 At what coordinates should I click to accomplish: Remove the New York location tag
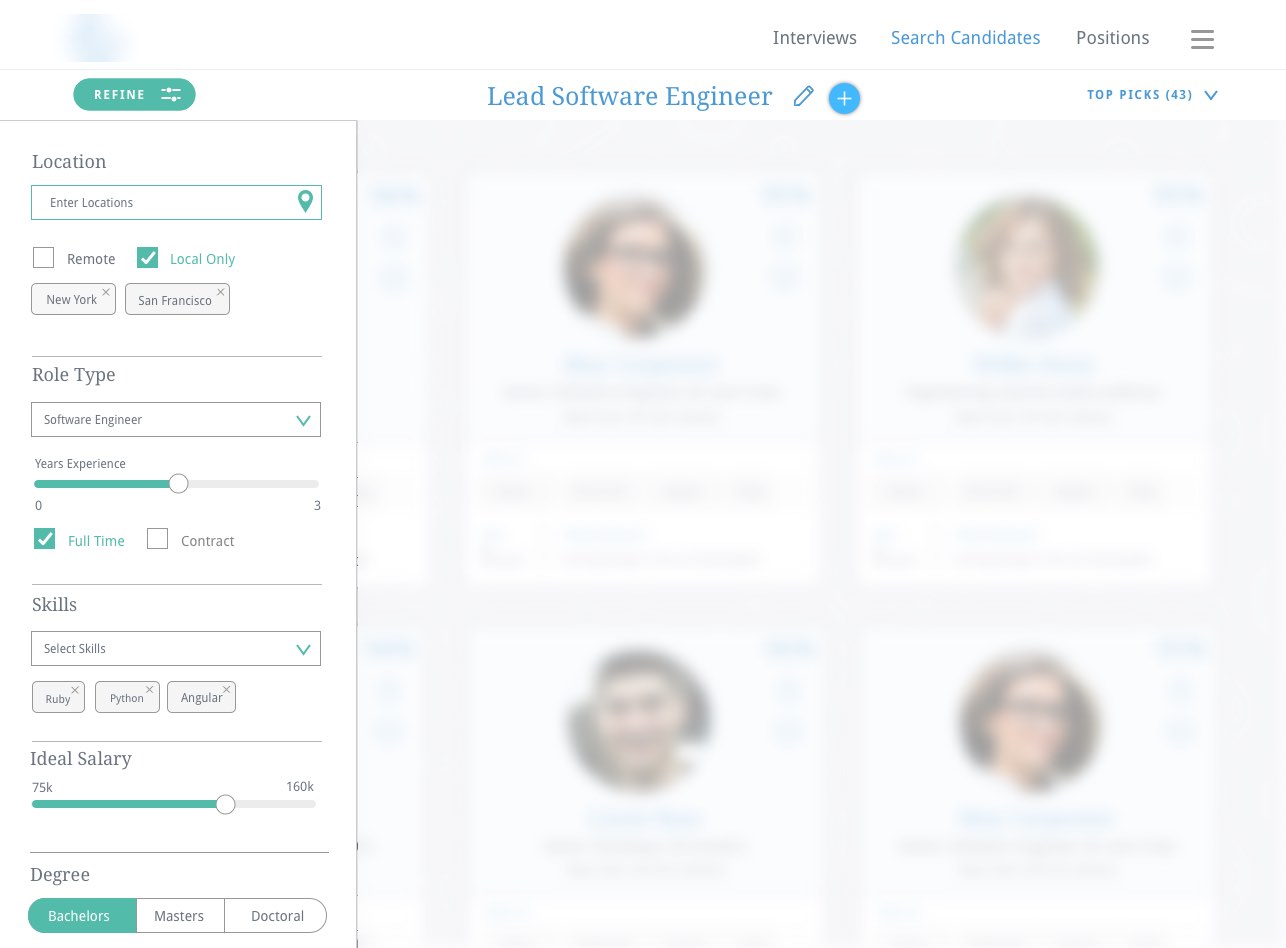tap(106, 292)
